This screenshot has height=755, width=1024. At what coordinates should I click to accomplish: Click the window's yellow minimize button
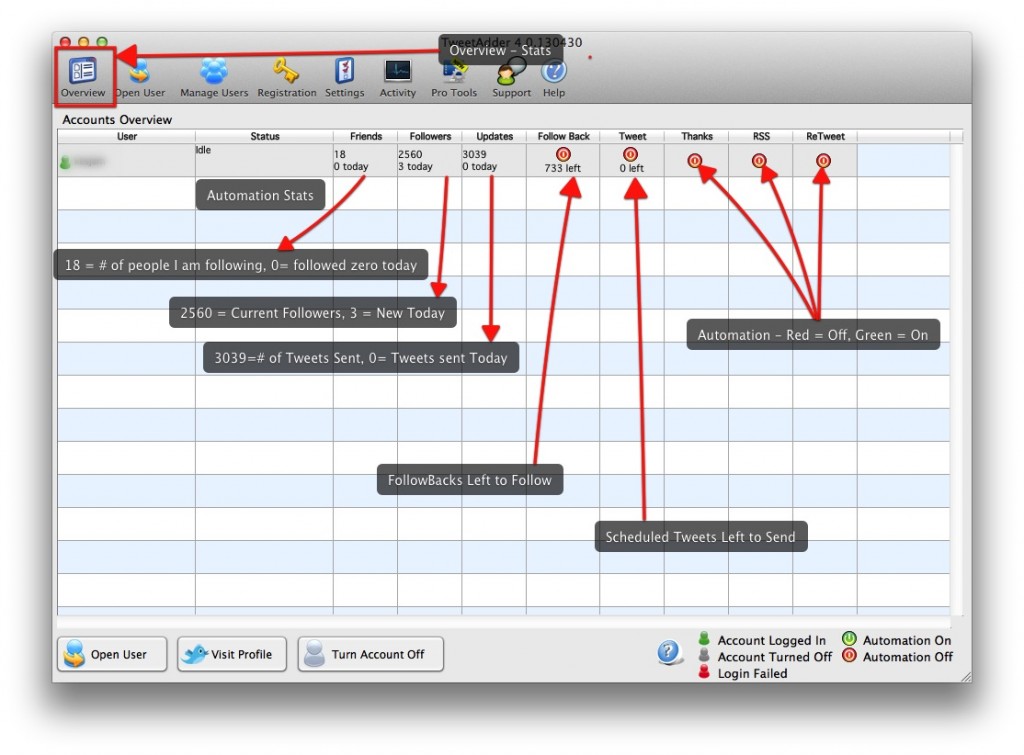(84, 42)
